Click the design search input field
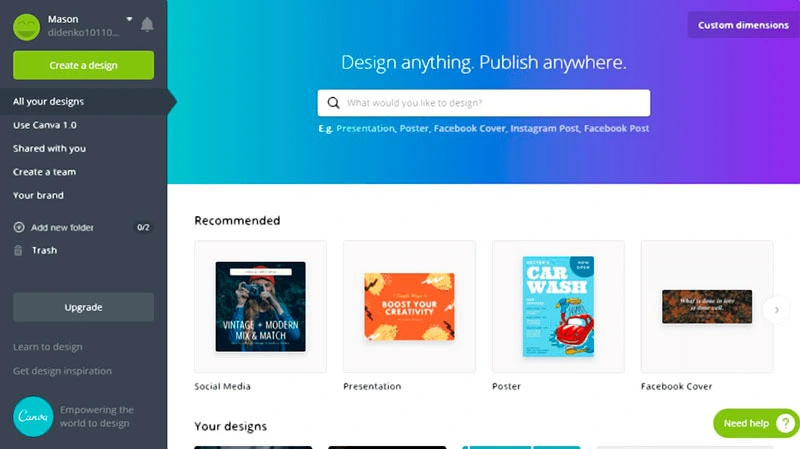Image resolution: width=800 pixels, height=449 pixels. (484, 103)
